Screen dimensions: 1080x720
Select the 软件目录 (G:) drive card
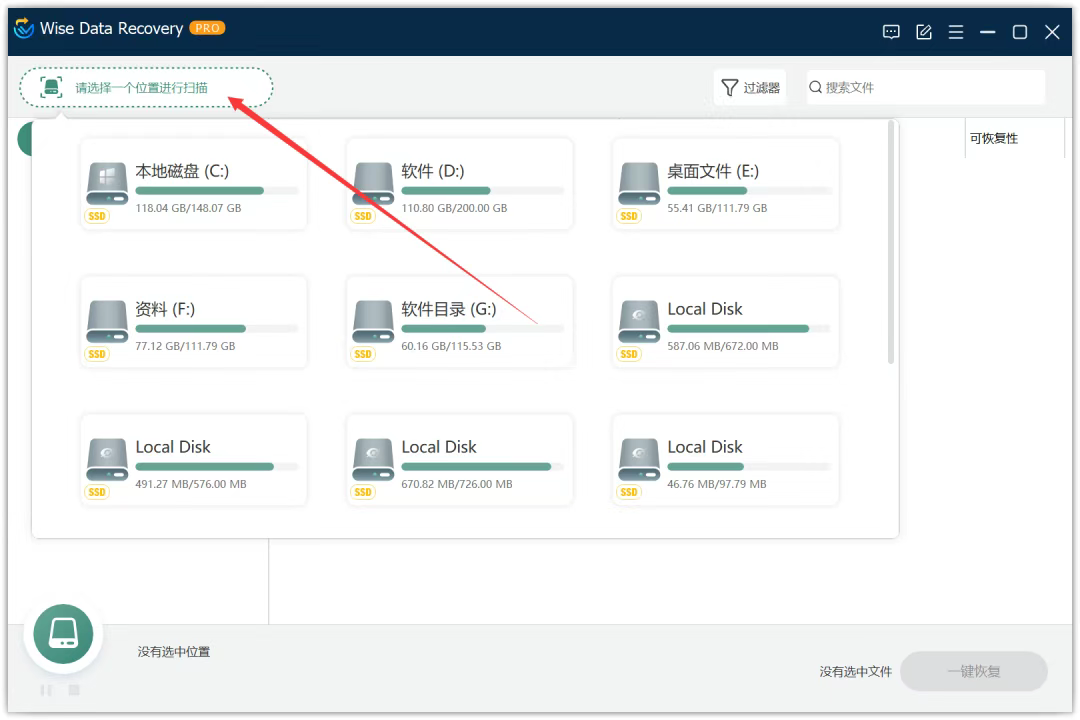pos(459,321)
